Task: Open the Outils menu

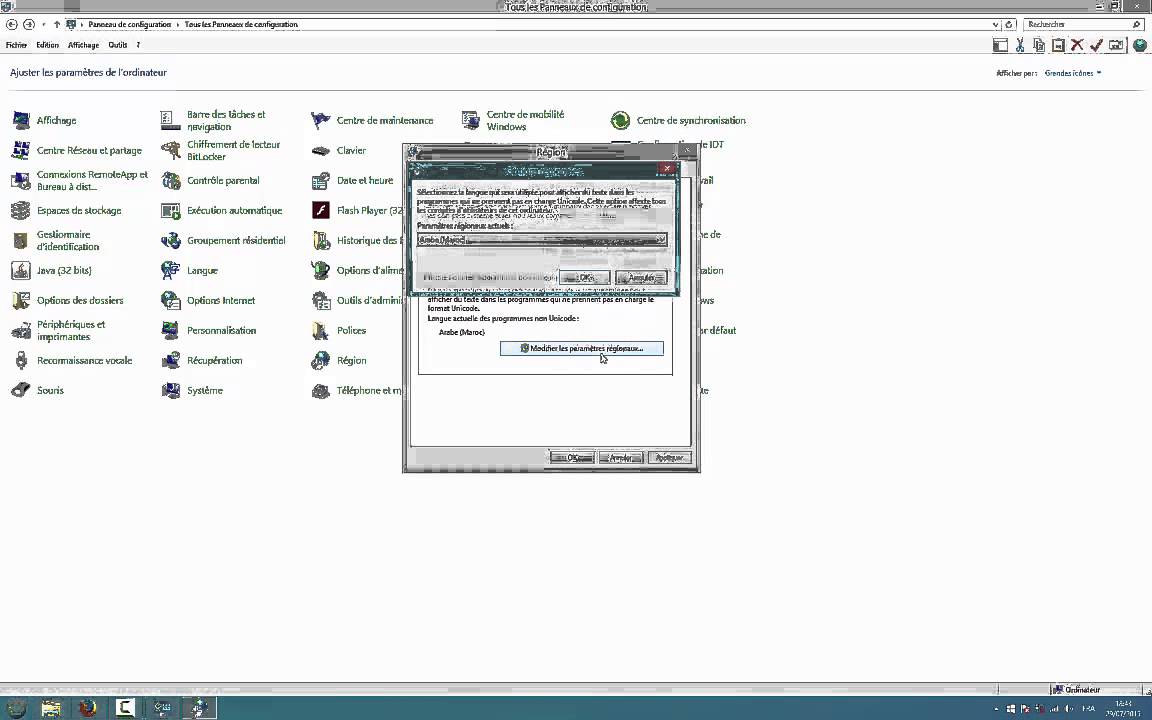Action: pyautogui.click(x=118, y=46)
